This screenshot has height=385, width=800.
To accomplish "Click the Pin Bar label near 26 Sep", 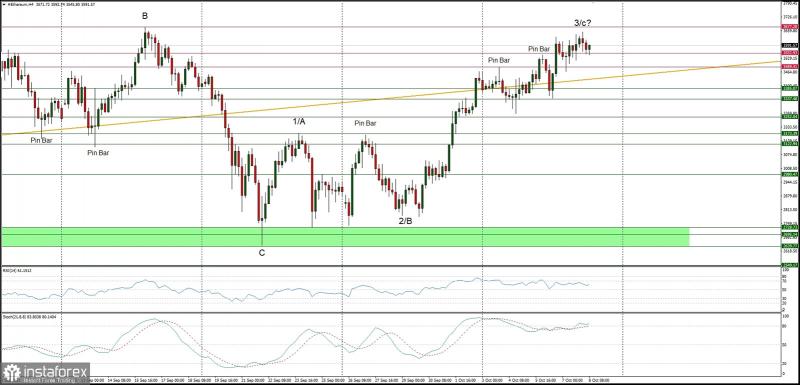I will [365, 123].
